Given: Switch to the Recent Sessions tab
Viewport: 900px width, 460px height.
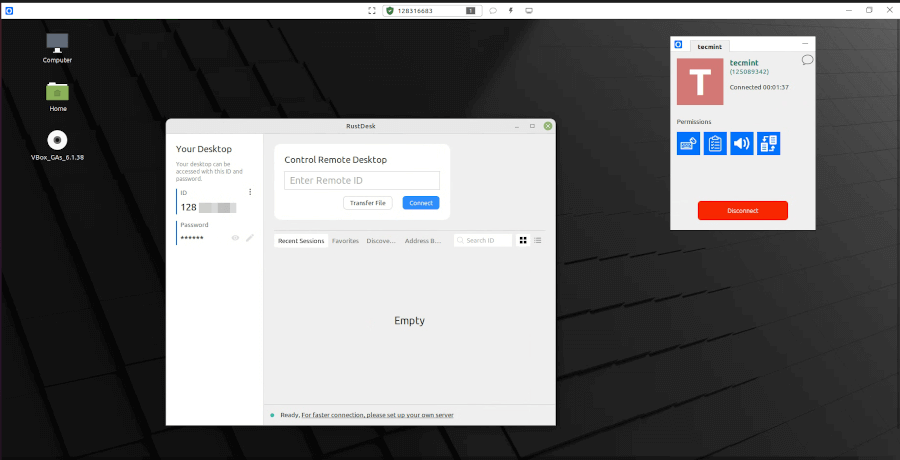Looking at the screenshot, I should pyautogui.click(x=301, y=241).
